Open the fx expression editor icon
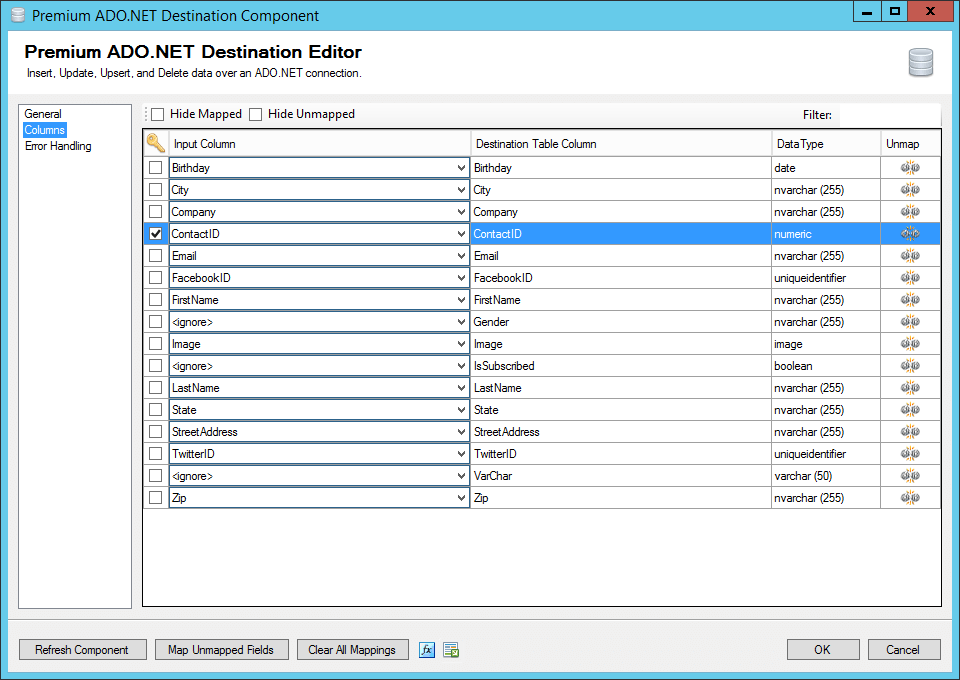960x680 pixels. click(427, 650)
